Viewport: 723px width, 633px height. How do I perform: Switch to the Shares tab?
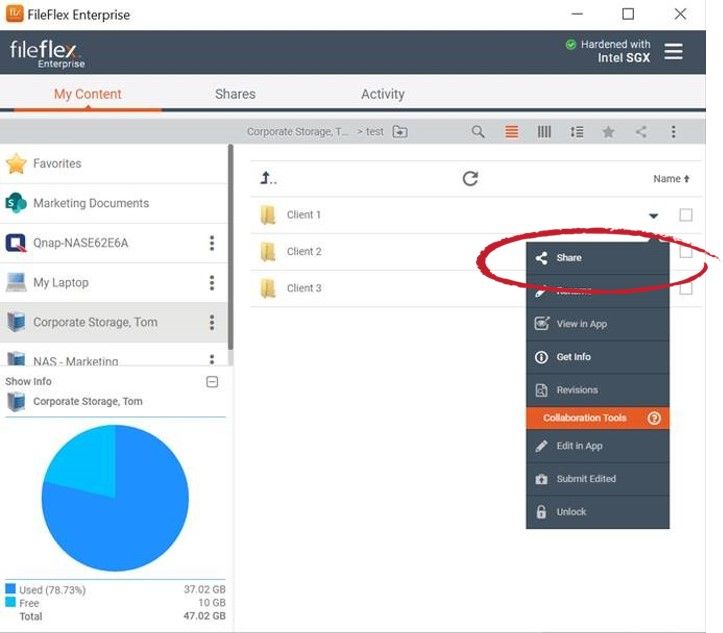pyautogui.click(x=235, y=94)
